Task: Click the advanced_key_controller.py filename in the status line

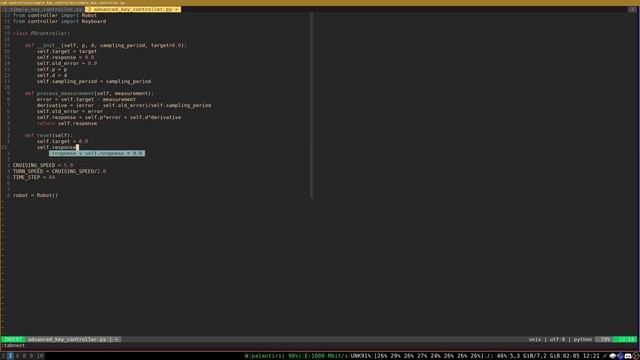Action: pyautogui.click(x=67, y=340)
